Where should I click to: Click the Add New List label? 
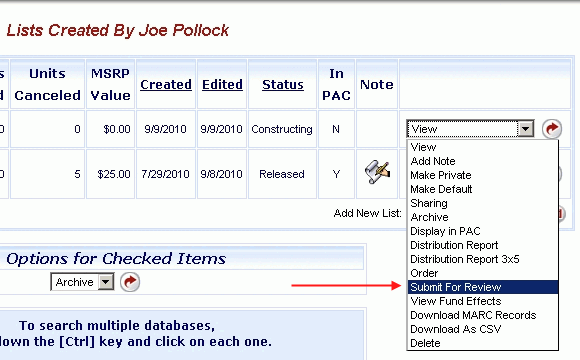point(368,213)
